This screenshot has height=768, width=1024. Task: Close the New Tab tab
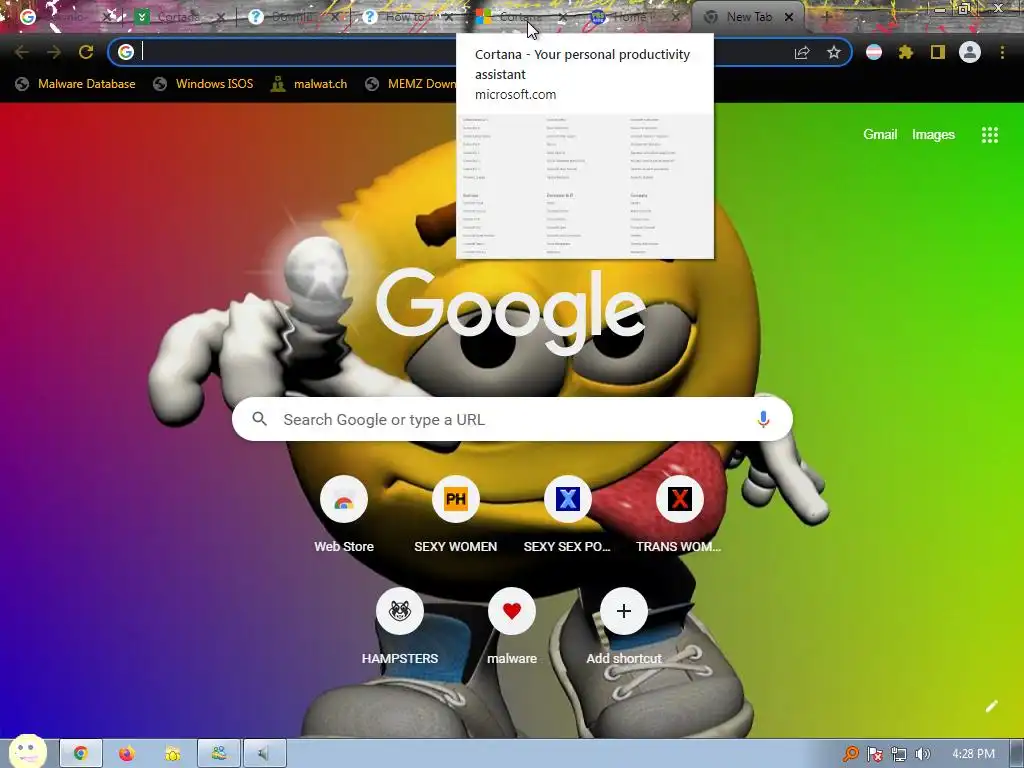(789, 17)
